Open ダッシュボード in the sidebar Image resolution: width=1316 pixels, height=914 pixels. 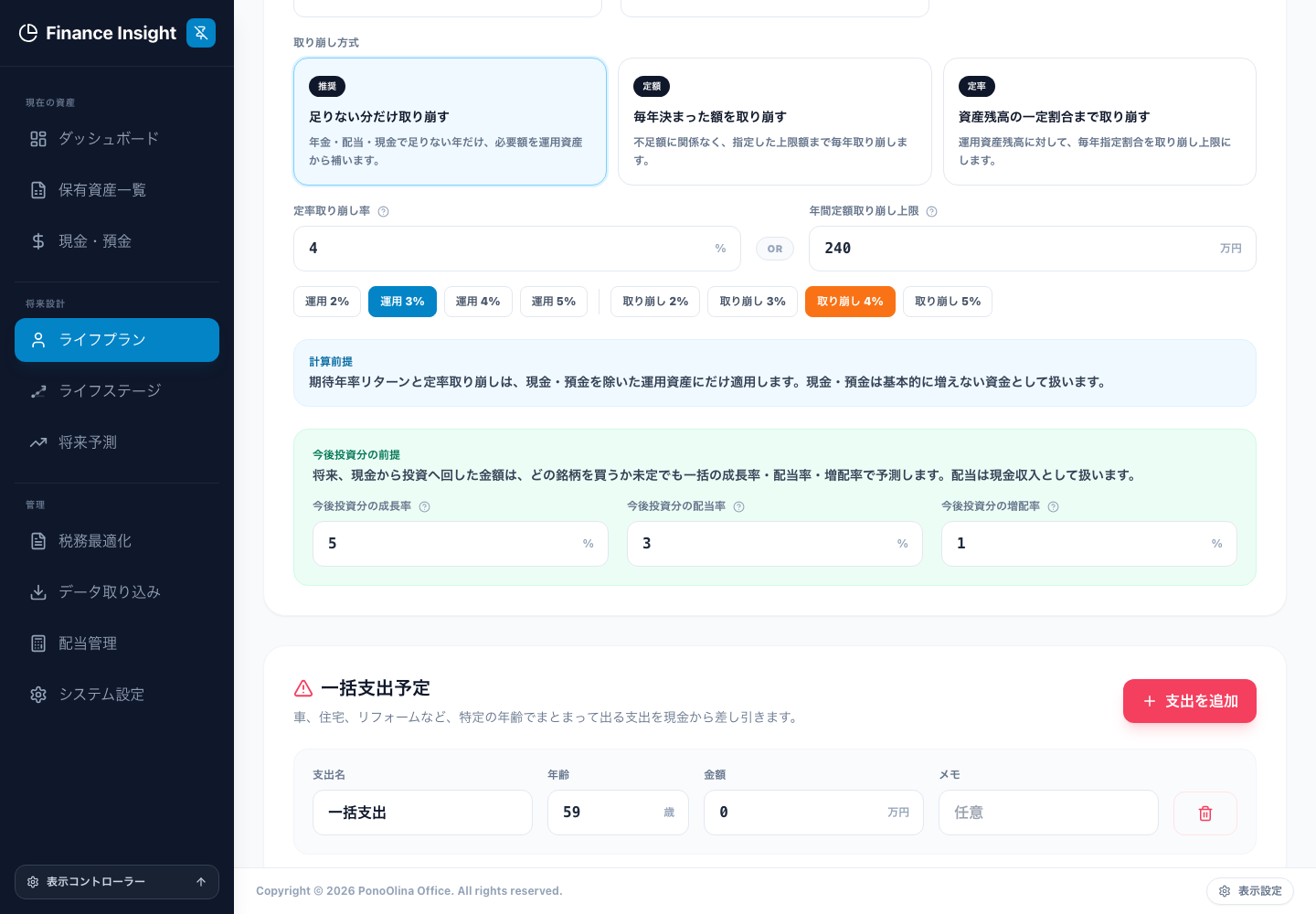tap(117, 139)
